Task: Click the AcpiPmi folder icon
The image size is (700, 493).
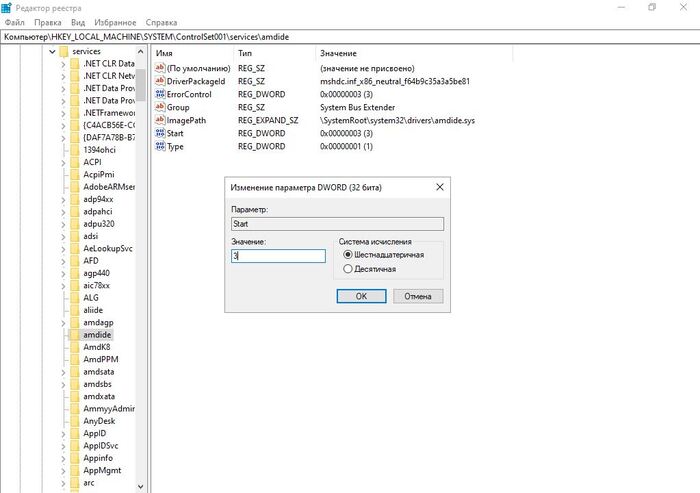Action: (75, 174)
